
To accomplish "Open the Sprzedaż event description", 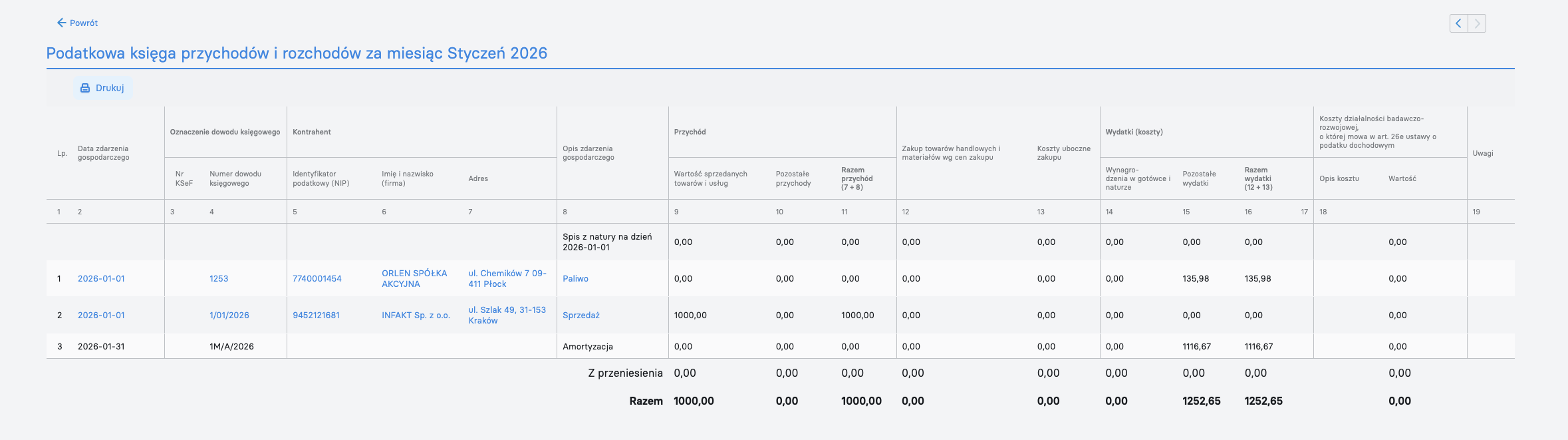I will (x=581, y=316).
